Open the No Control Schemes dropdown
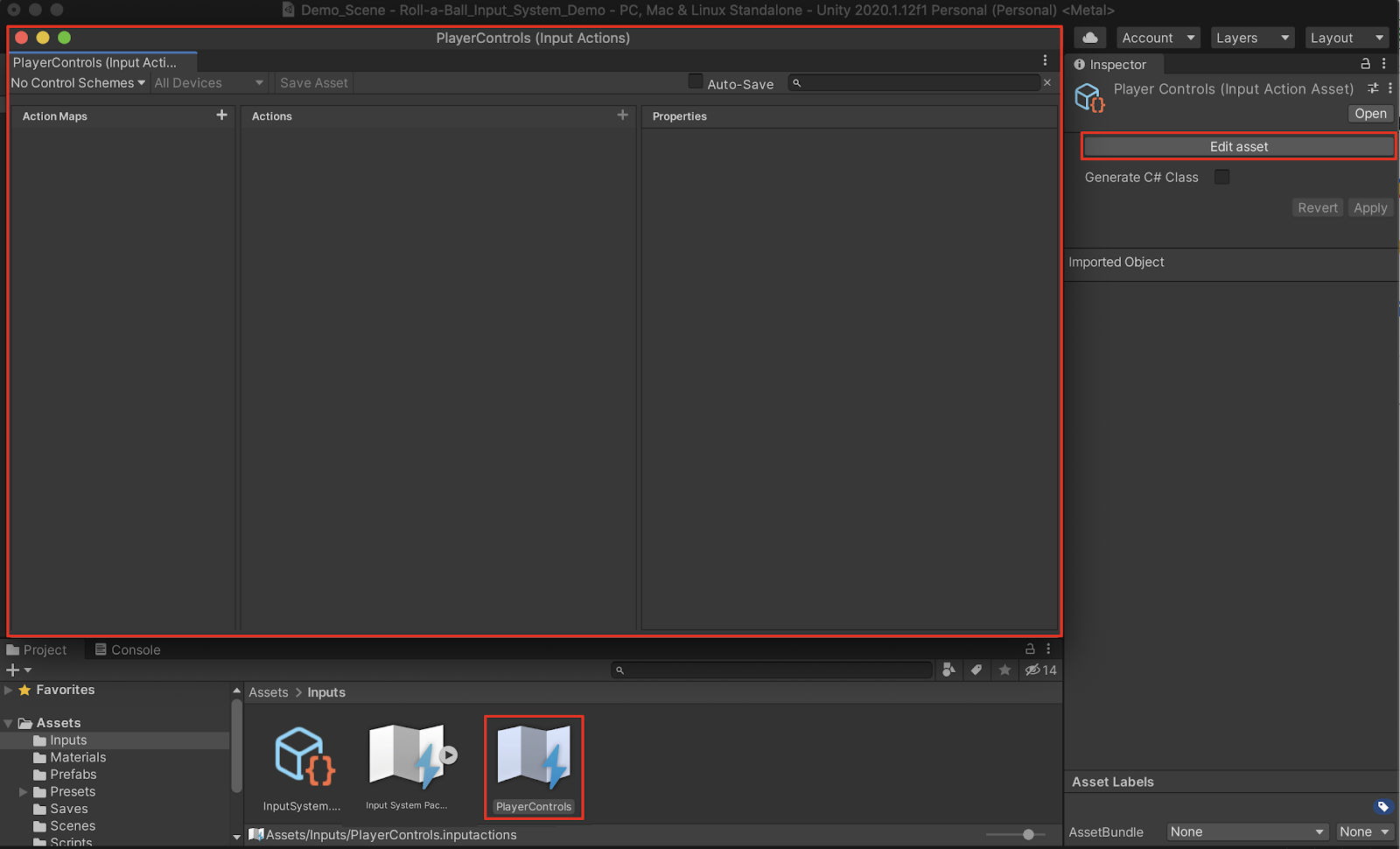1400x849 pixels. 78,83
